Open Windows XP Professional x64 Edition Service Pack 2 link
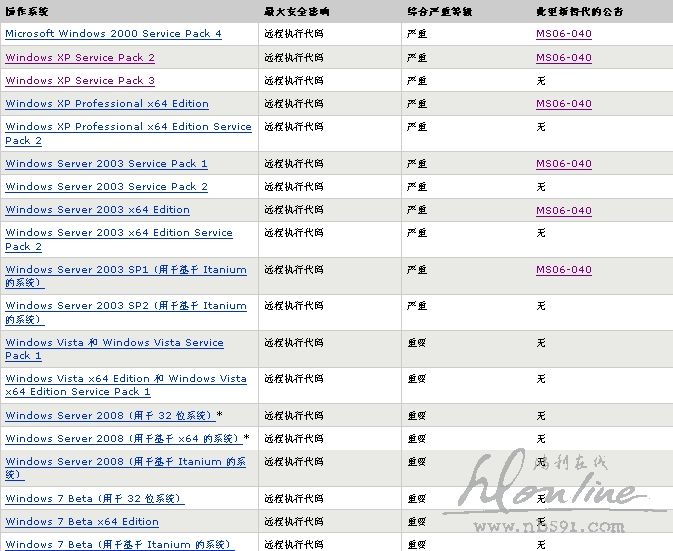This screenshot has width=673, height=551. pyautogui.click(x=128, y=133)
